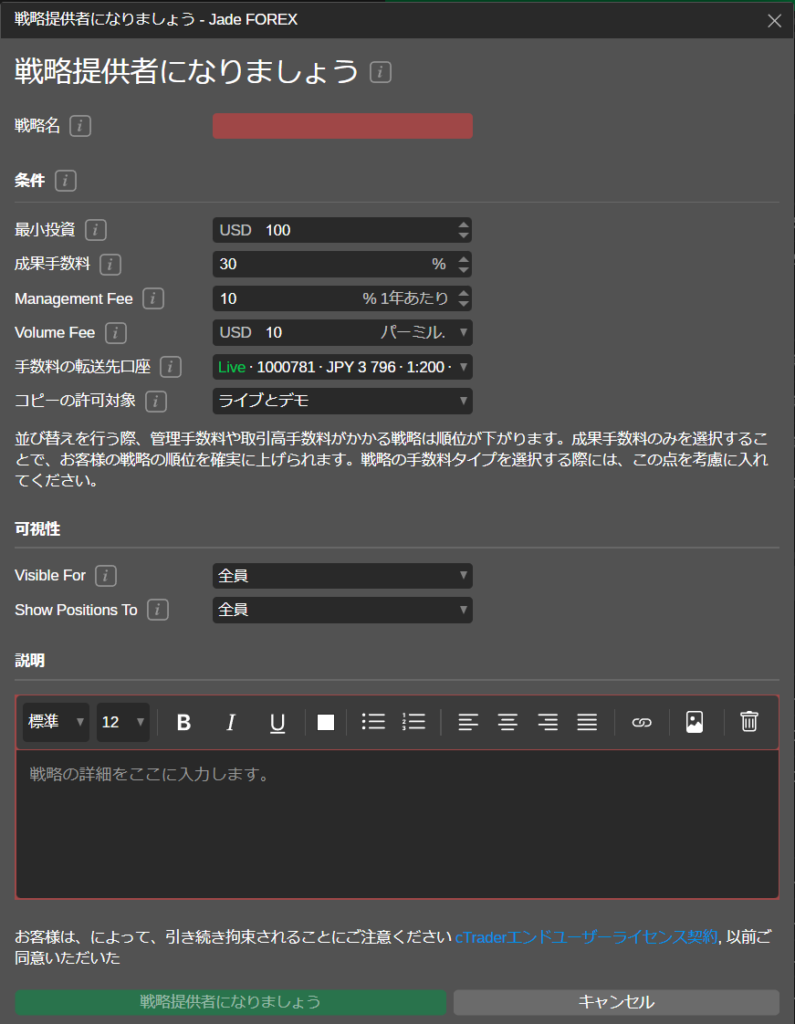Insert a numbered list
Screen dimensions: 795x1024
click(413, 722)
